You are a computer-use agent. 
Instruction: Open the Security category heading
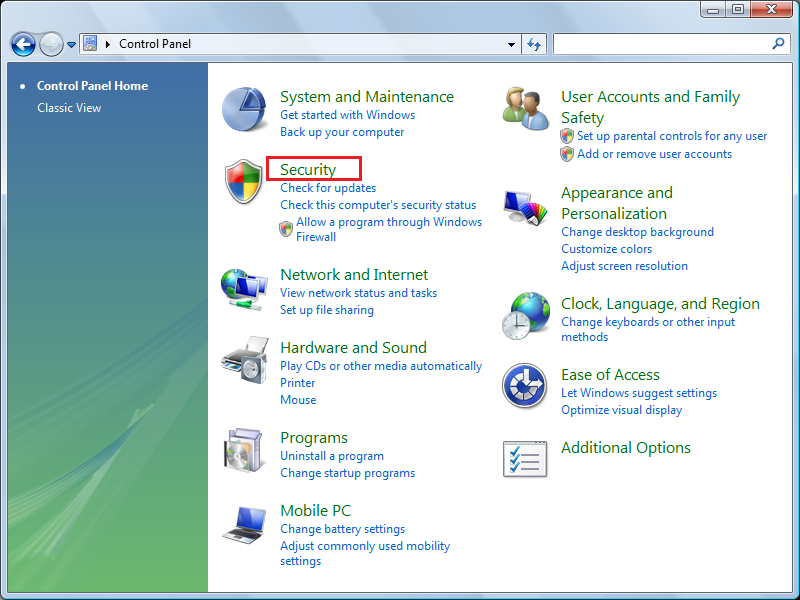[308, 169]
